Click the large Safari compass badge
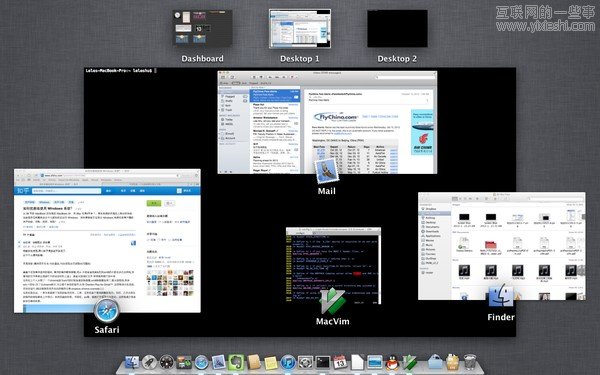The width and height of the screenshot is (600, 375). [x=106, y=311]
